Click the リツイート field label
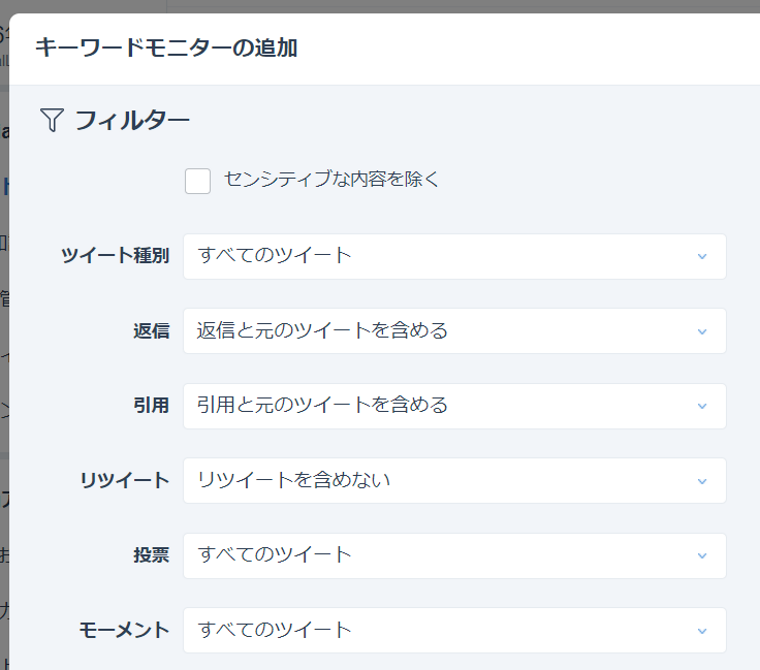The height and width of the screenshot is (670, 760). coord(125,481)
